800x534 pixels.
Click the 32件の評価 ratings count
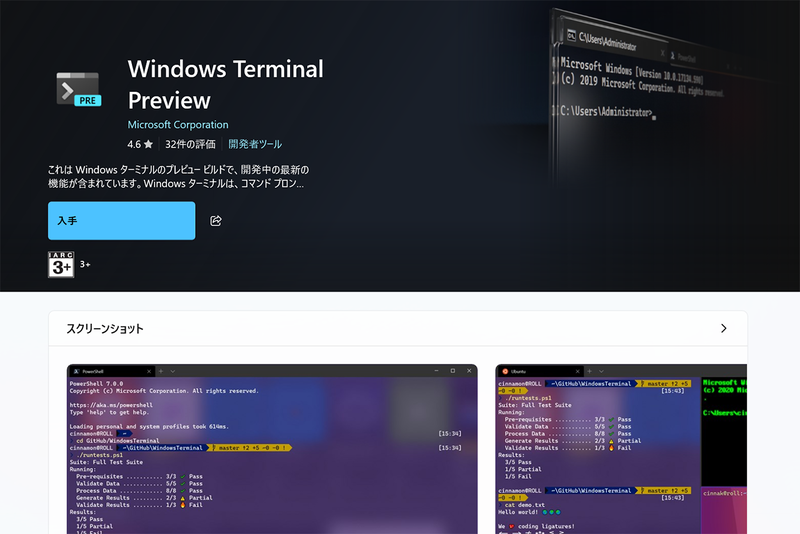click(x=190, y=144)
